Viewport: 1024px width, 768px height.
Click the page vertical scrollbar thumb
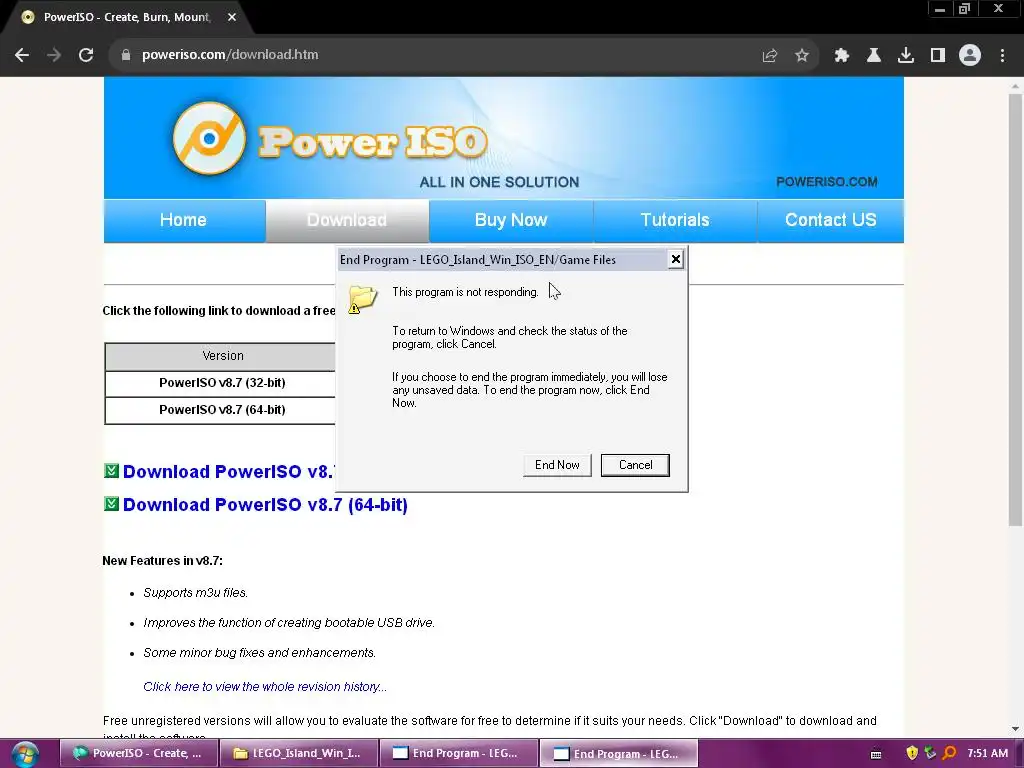(1015, 309)
